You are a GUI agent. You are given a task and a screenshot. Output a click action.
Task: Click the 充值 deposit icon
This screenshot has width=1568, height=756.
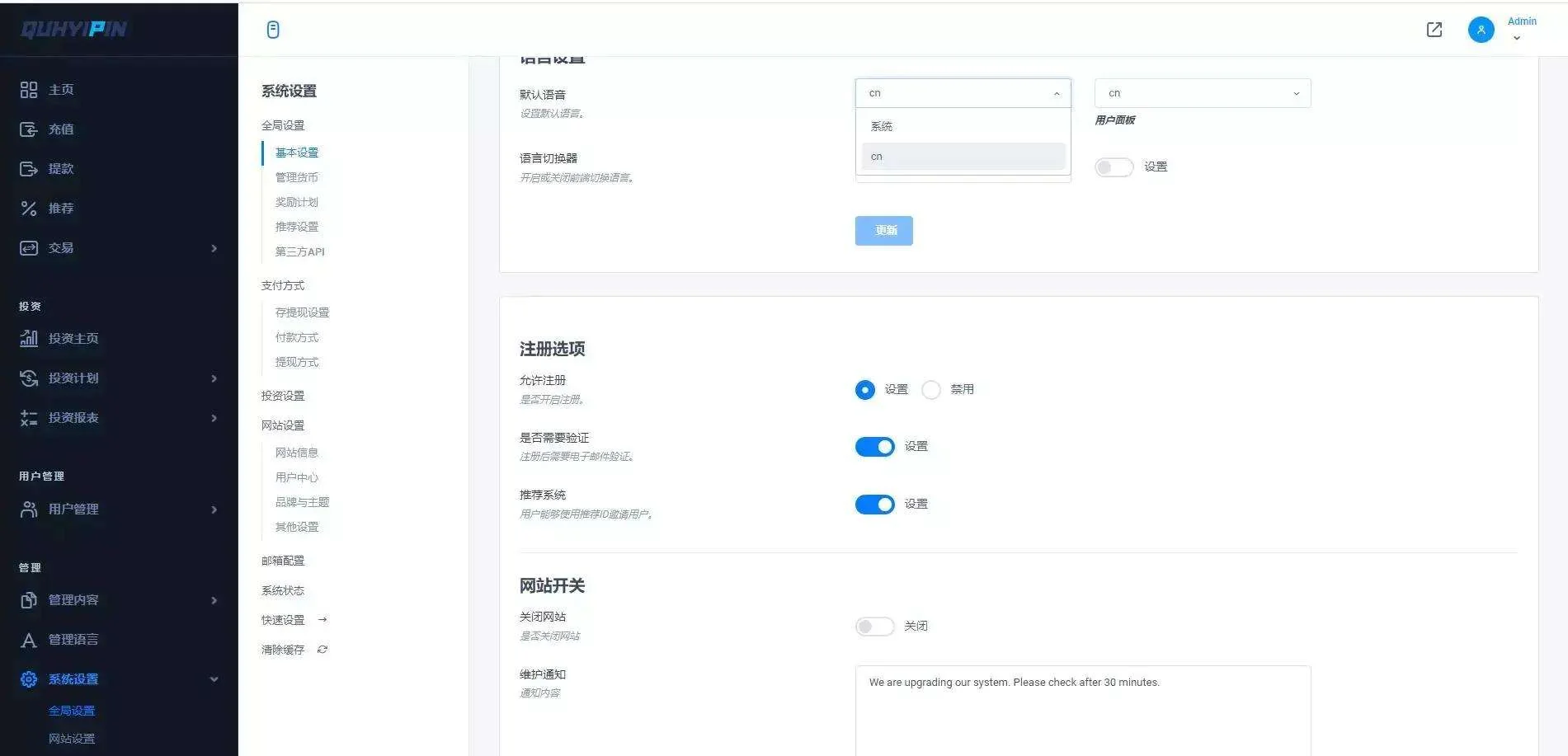(29, 129)
